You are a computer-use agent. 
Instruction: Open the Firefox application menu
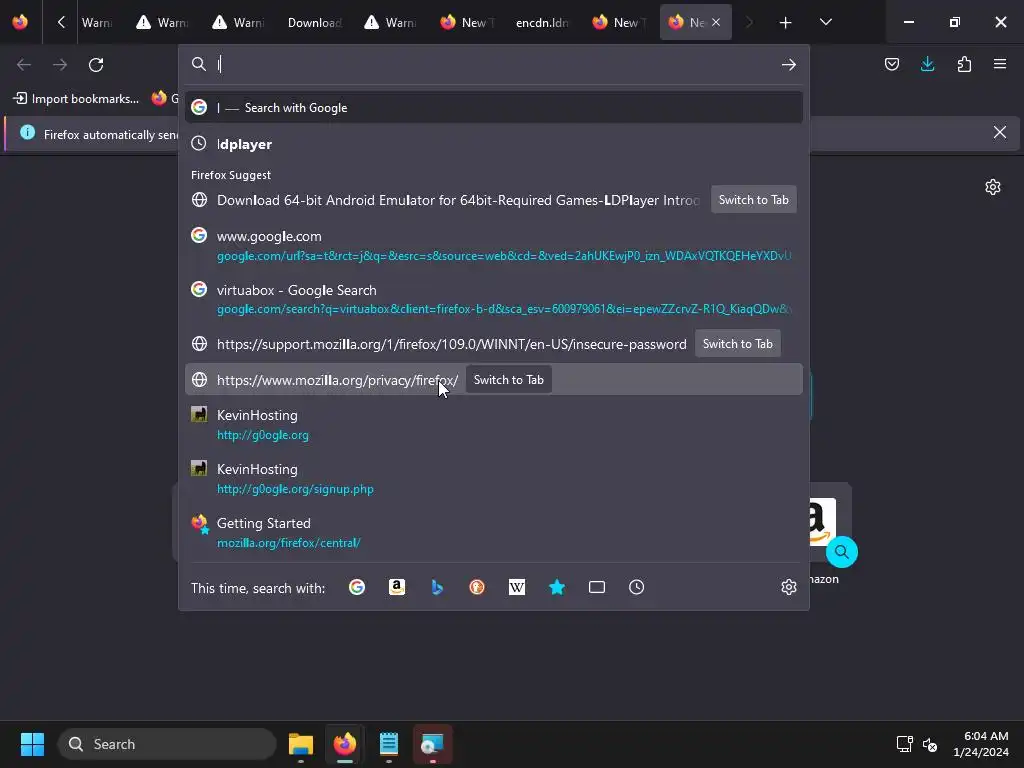click(x=999, y=64)
